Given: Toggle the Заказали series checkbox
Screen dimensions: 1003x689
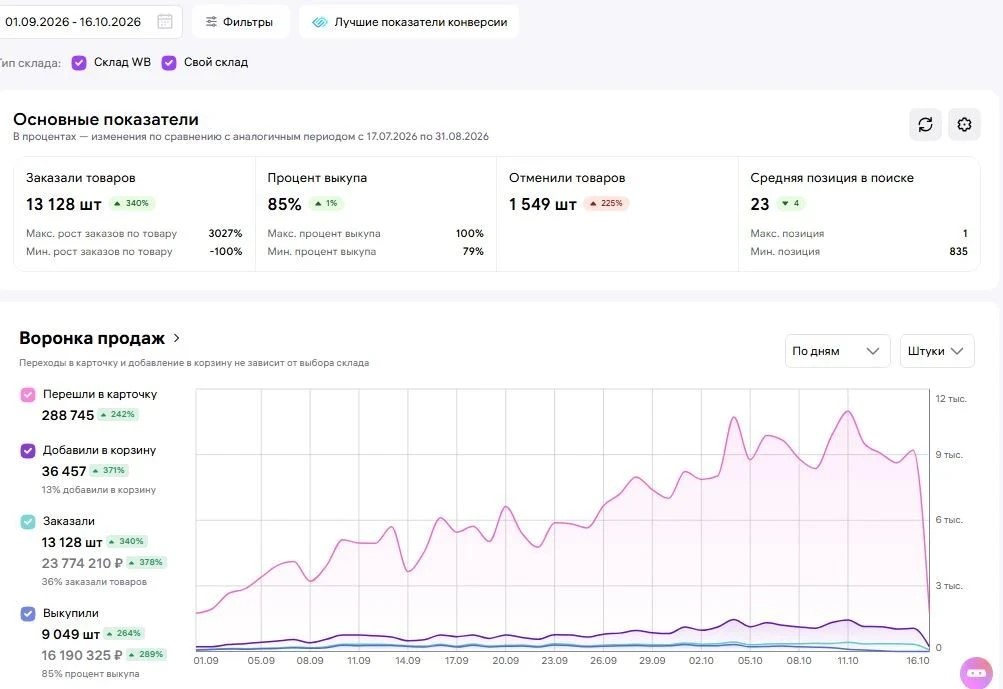Looking at the screenshot, I should 28,521.
